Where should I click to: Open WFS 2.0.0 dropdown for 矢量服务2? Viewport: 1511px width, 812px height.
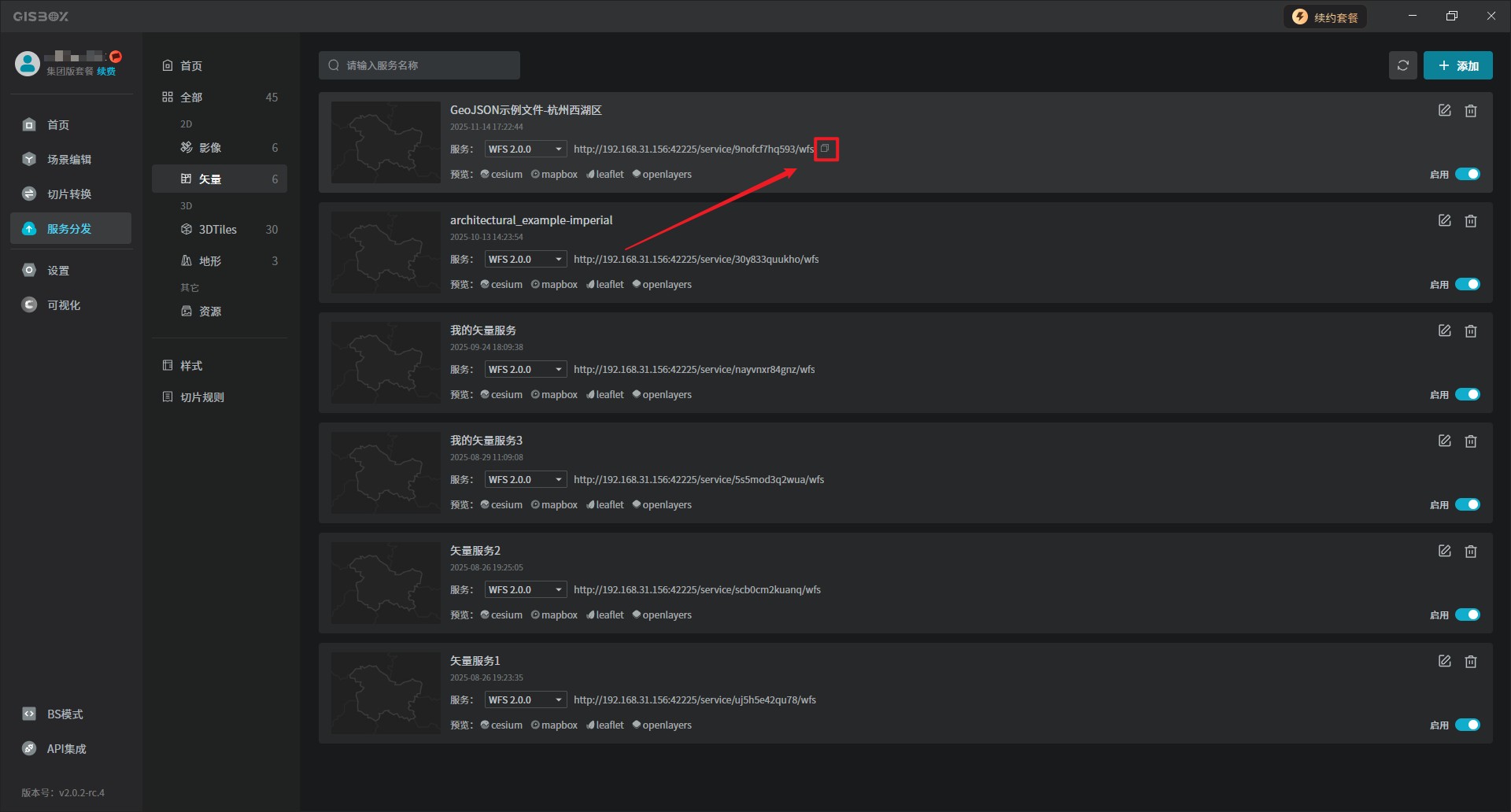point(525,590)
